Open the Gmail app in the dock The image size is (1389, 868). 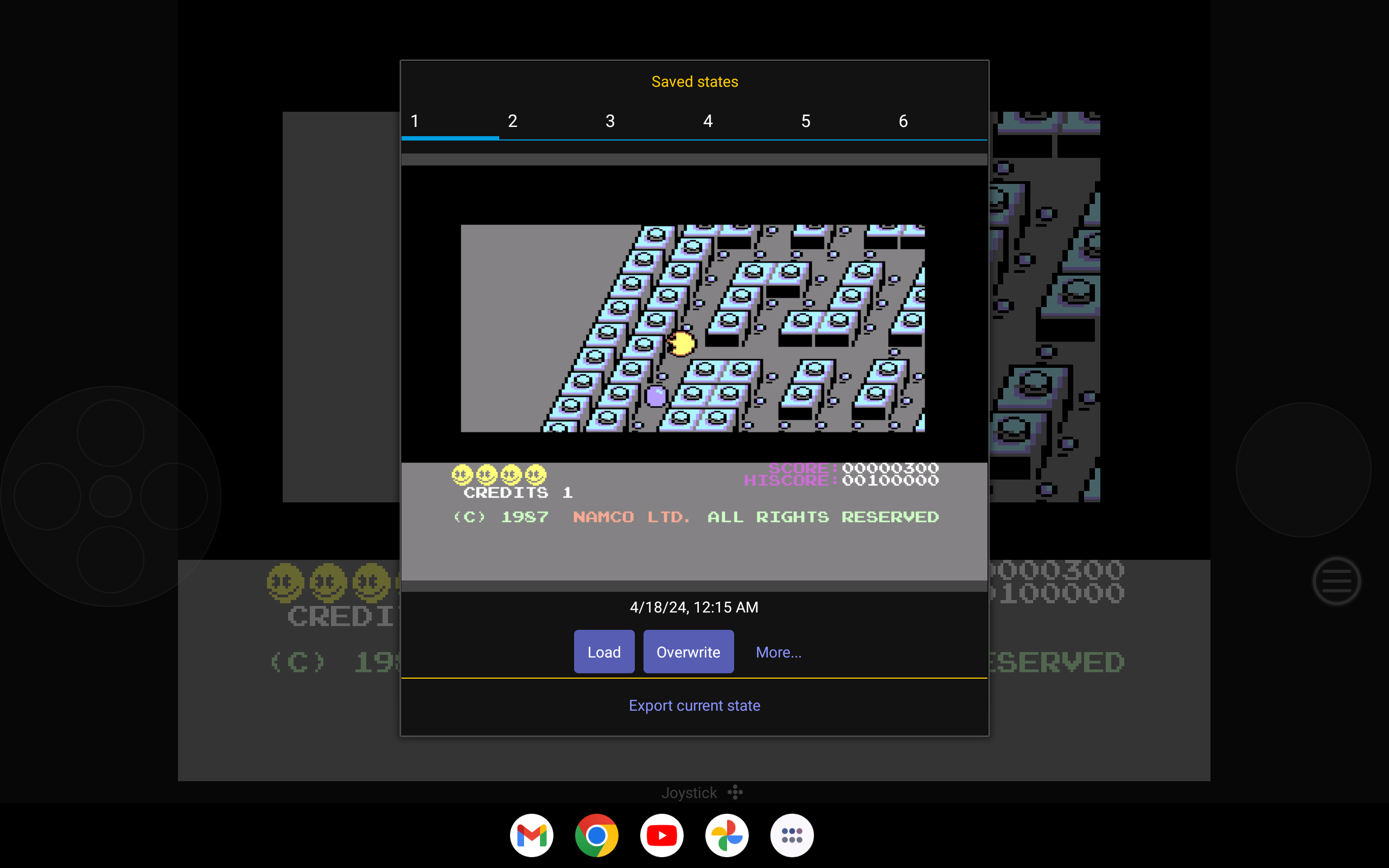(x=532, y=835)
